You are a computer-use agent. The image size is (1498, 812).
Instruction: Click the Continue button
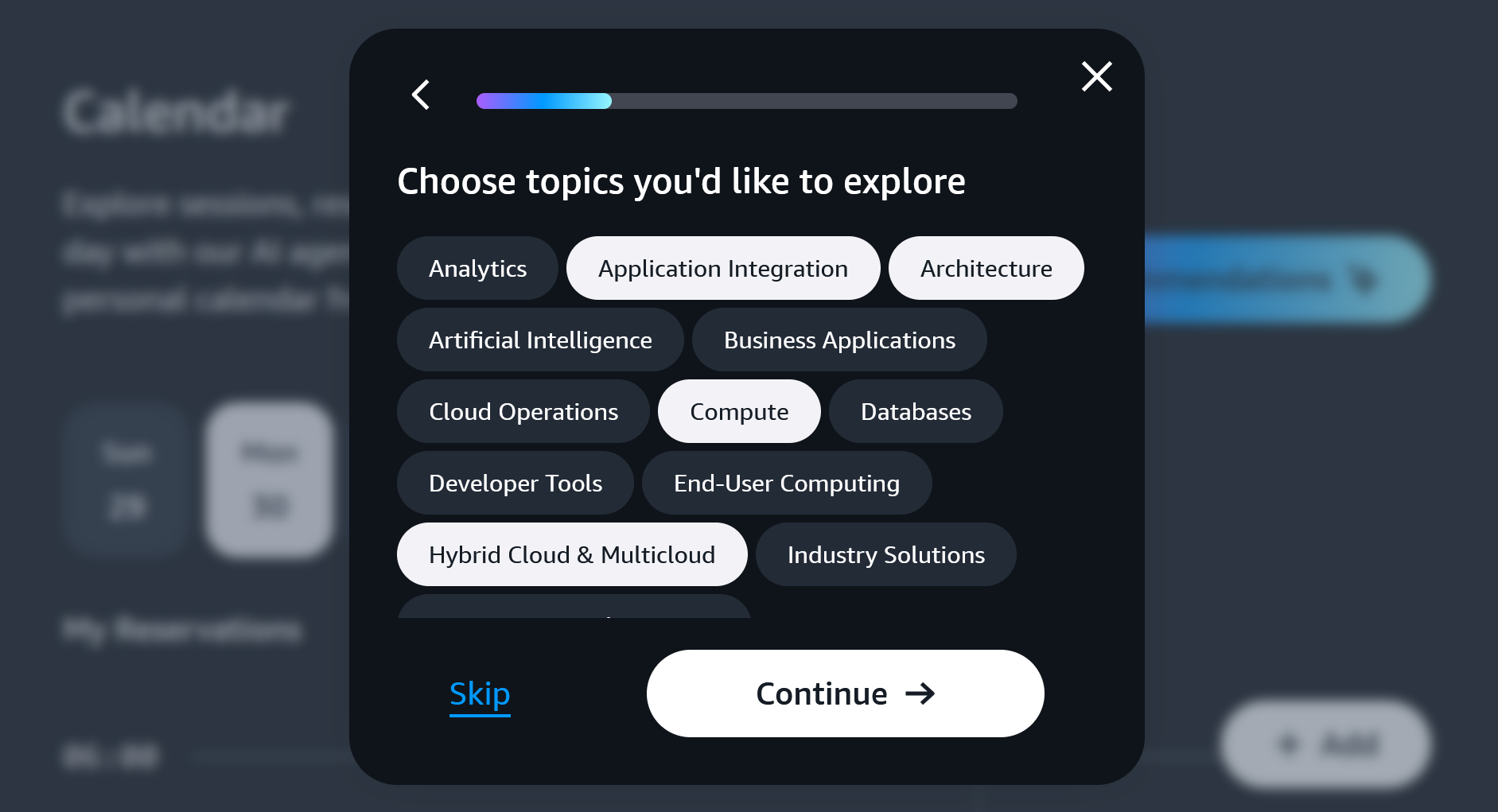pos(845,694)
